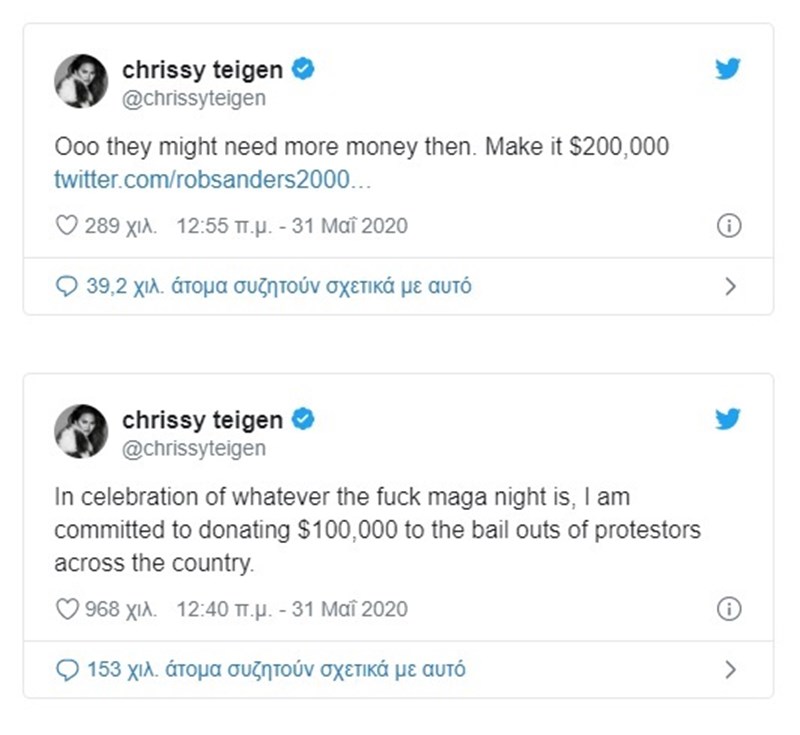This screenshot has width=800, height=735.
Task: Click the reply bubble icon beside 153 χιλ.
Action: tap(67, 669)
